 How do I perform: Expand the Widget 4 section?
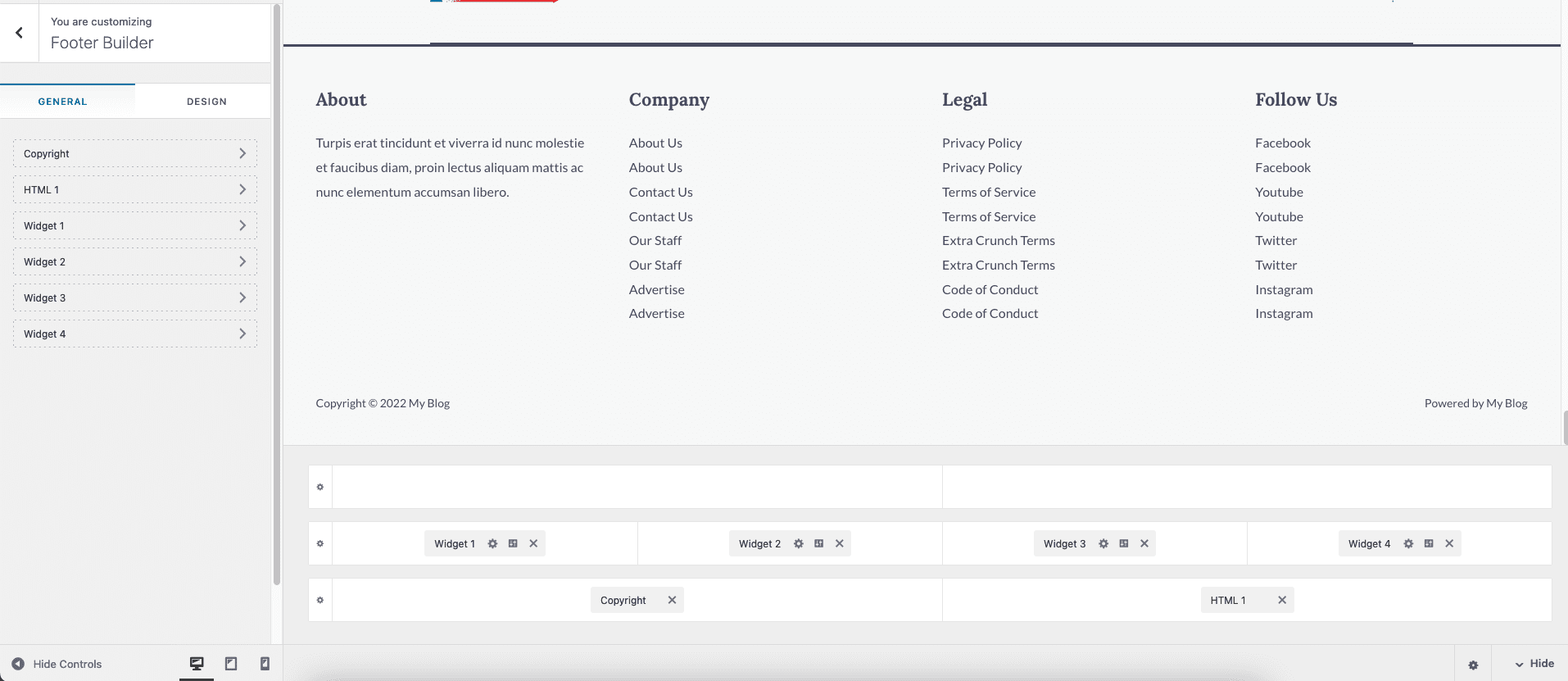[135, 334]
